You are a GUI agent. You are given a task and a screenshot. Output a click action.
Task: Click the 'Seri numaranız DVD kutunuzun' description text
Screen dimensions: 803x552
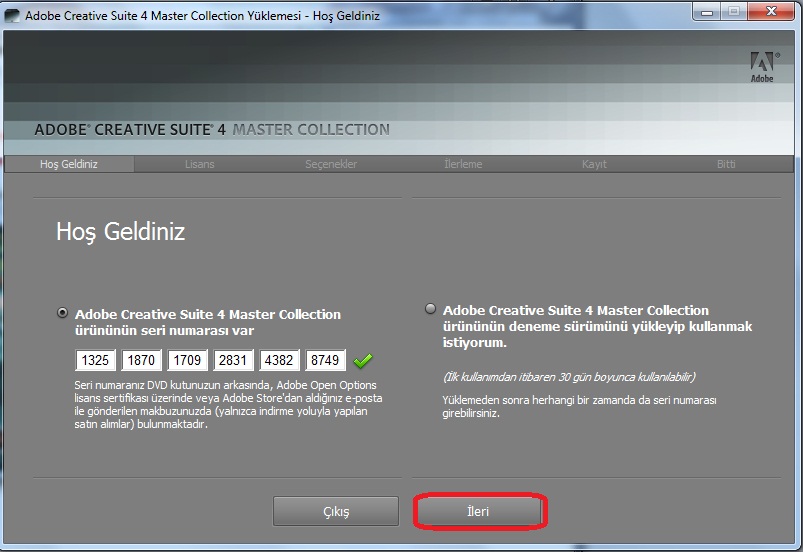tap(228, 405)
